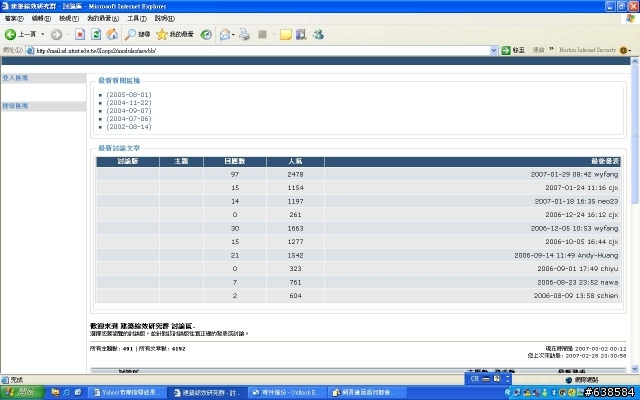The width and height of the screenshot is (640, 400).
Task: Open the Home page icon
Action: [112, 35]
